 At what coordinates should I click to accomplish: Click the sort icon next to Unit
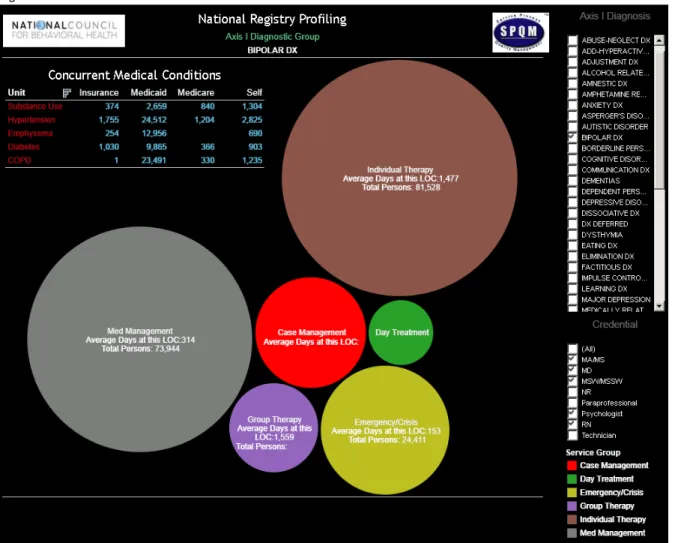[x=67, y=93]
